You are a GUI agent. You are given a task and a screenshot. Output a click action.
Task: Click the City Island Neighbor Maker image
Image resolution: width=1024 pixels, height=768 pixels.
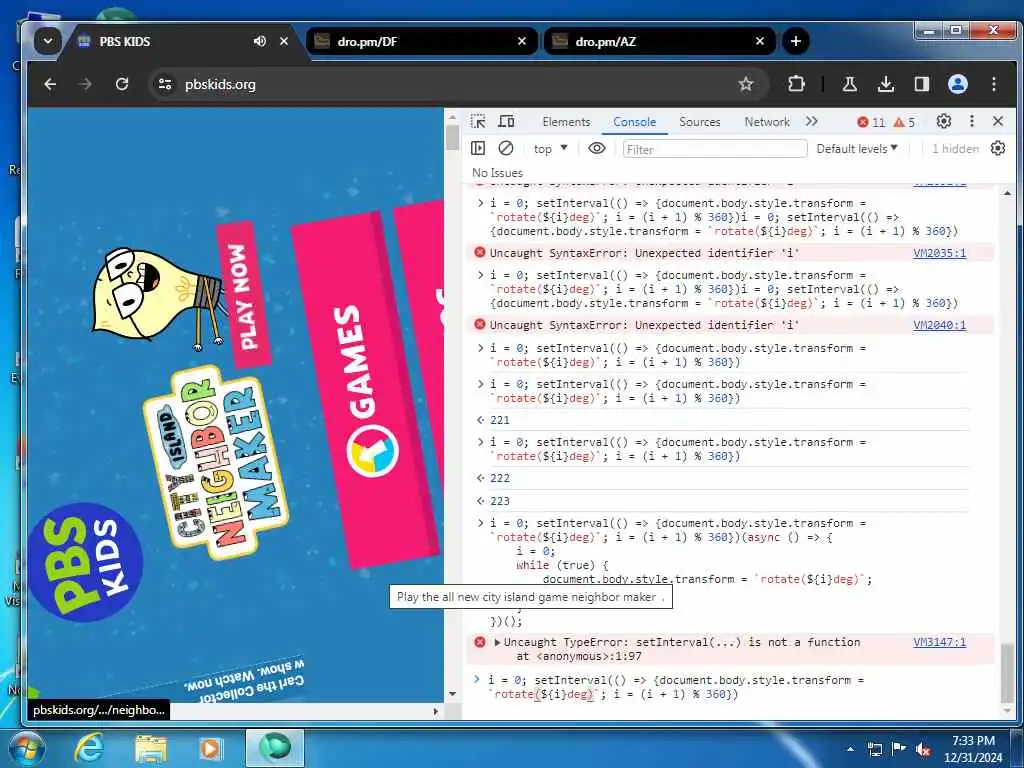point(216,462)
